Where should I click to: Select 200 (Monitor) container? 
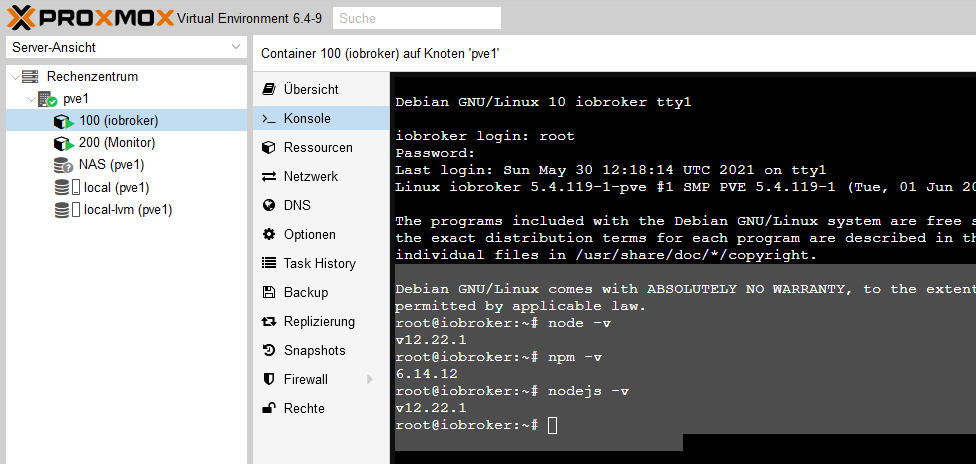(126, 143)
